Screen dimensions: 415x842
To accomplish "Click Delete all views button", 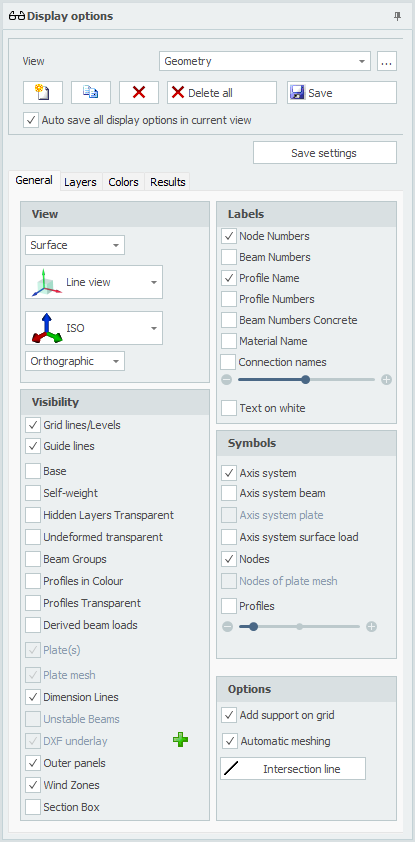I will (x=222, y=92).
